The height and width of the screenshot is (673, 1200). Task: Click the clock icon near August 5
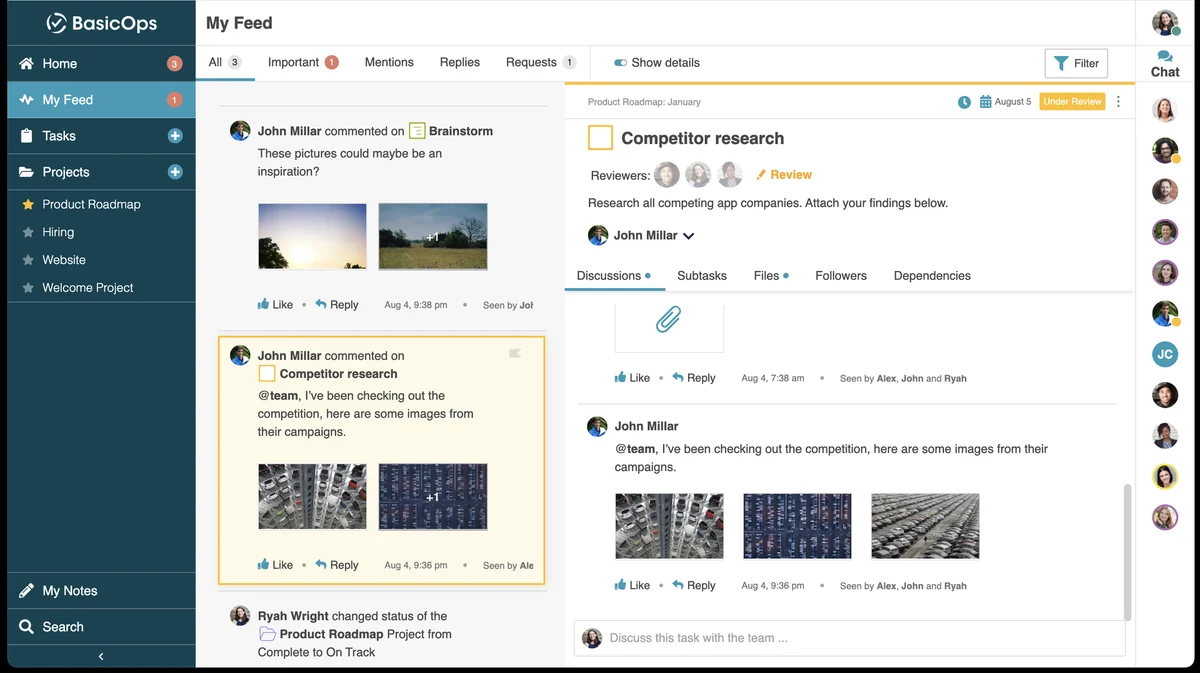point(964,102)
